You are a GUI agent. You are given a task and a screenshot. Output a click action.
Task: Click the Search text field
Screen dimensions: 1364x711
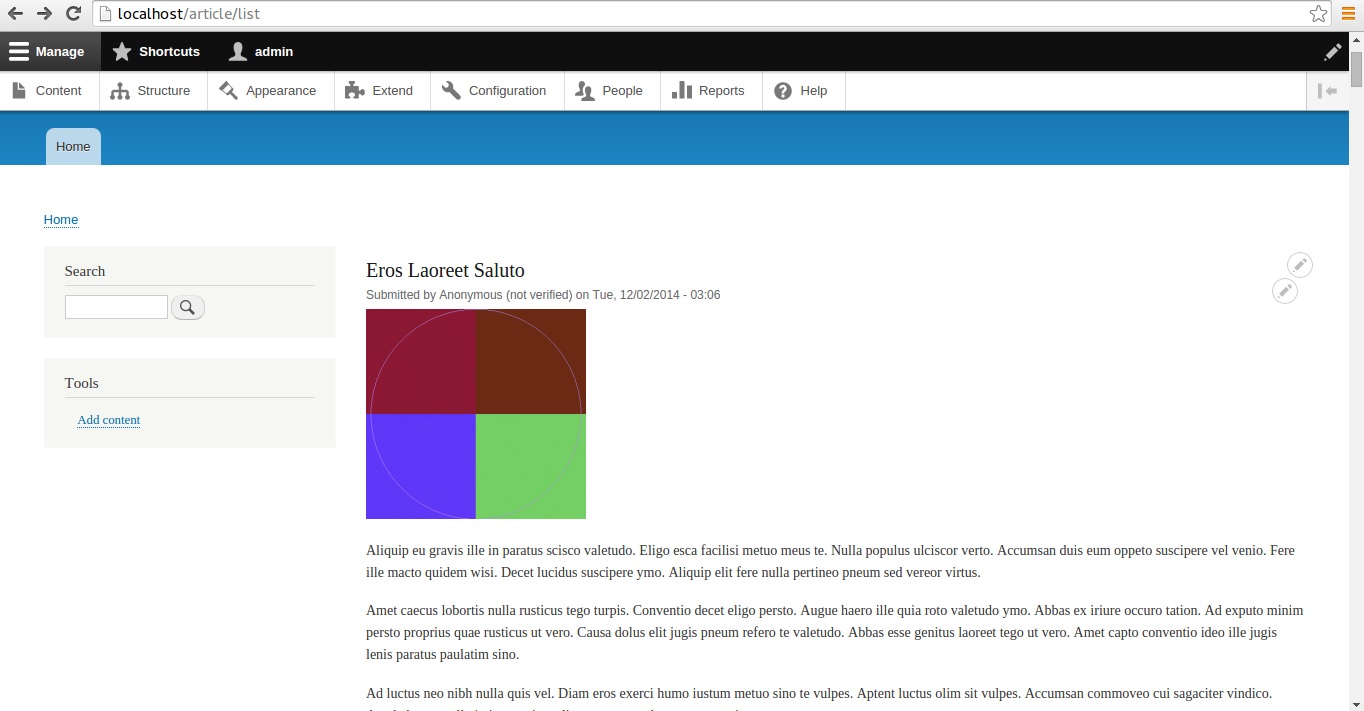click(x=116, y=307)
